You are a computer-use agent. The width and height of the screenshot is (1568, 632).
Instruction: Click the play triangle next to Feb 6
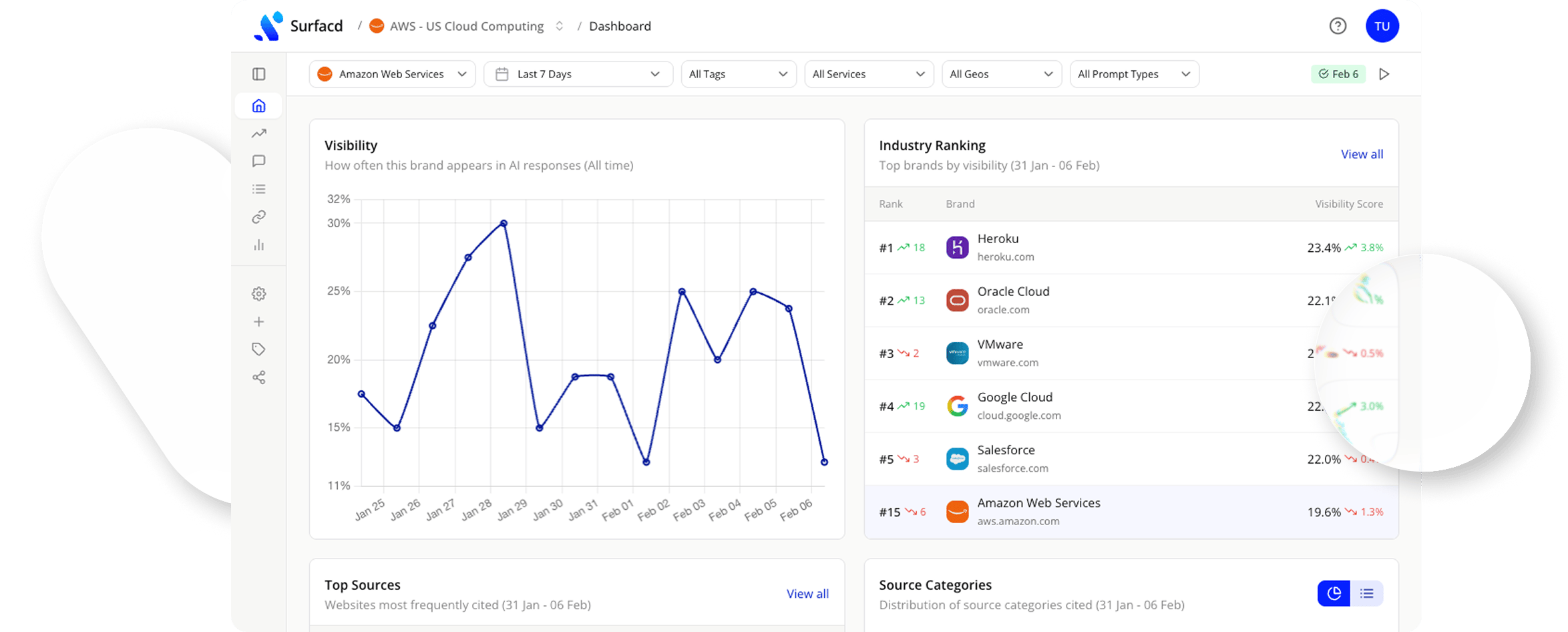click(1384, 74)
